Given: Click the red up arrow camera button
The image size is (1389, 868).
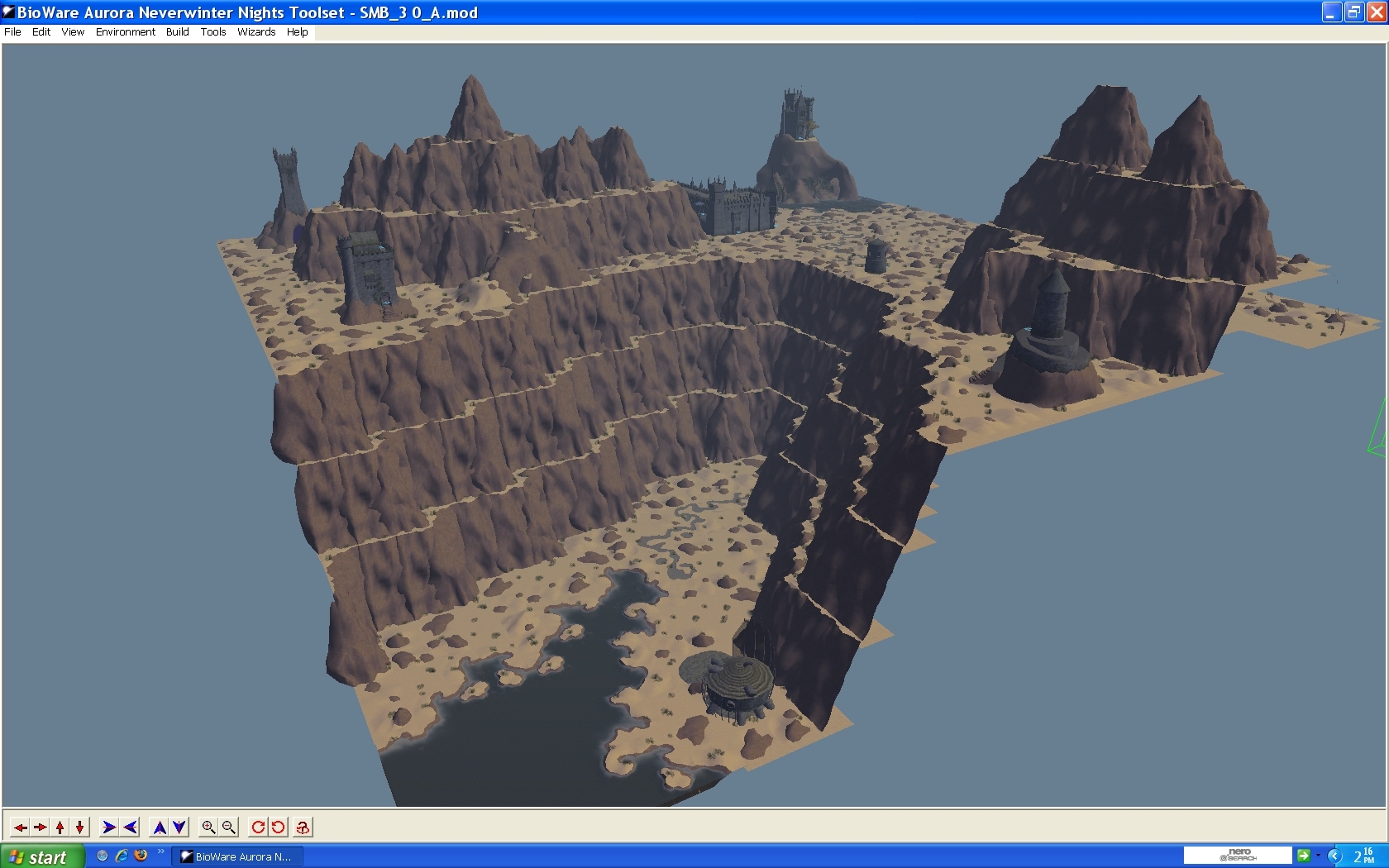Looking at the screenshot, I should coord(60,827).
